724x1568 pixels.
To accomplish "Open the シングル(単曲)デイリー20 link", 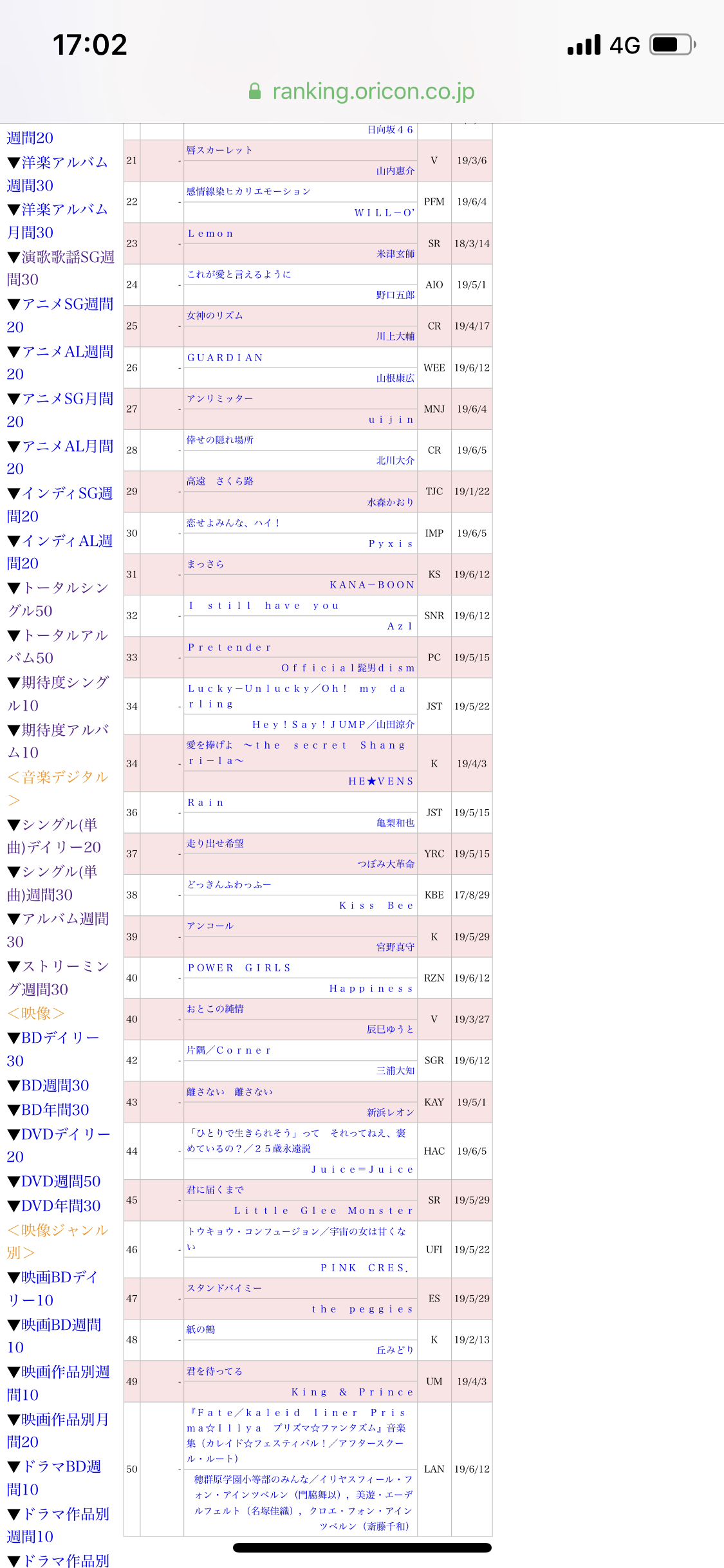I will pyautogui.click(x=54, y=836).
